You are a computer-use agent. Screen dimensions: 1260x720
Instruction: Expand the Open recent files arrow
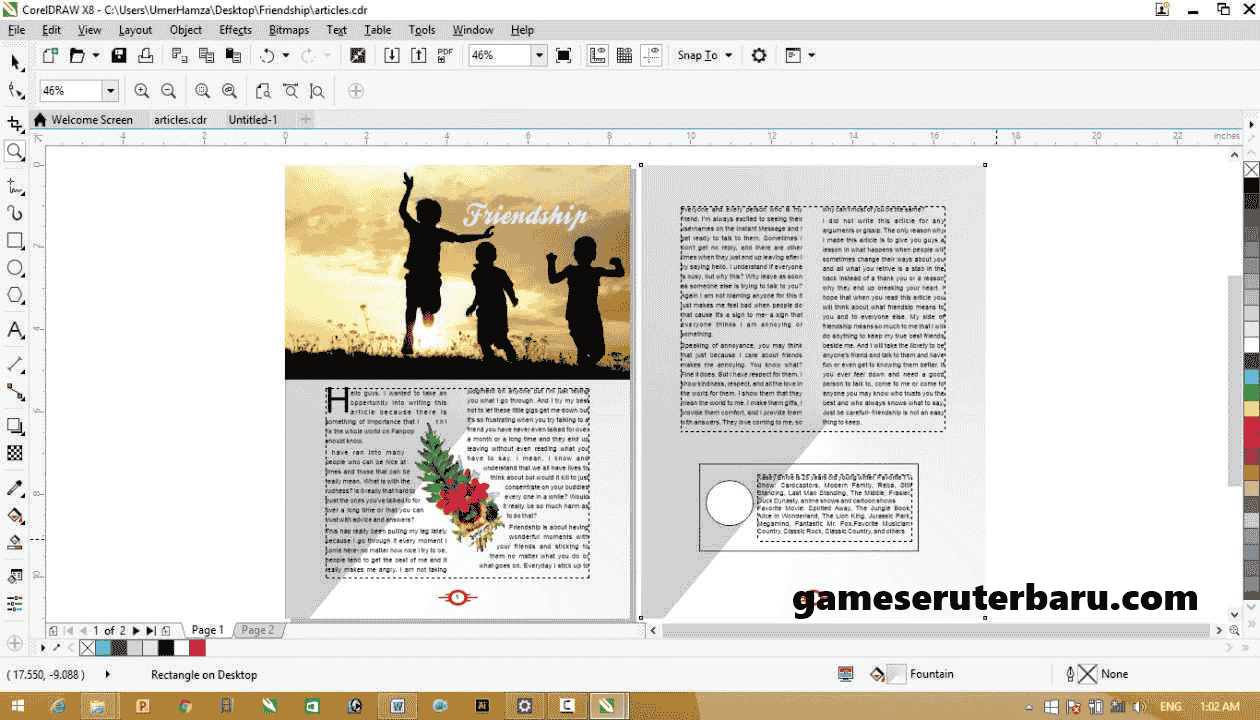pyautogui.click(x=96, y=55)
